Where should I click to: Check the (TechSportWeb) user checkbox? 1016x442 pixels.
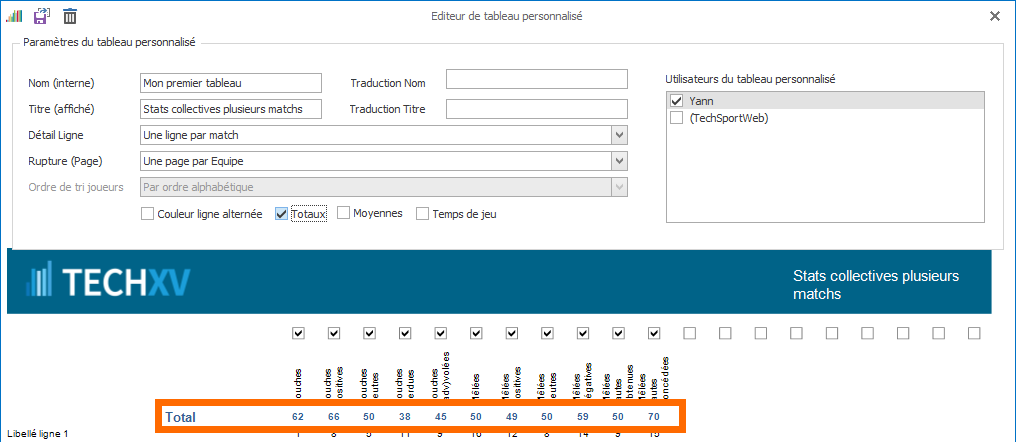pos(677,118)
